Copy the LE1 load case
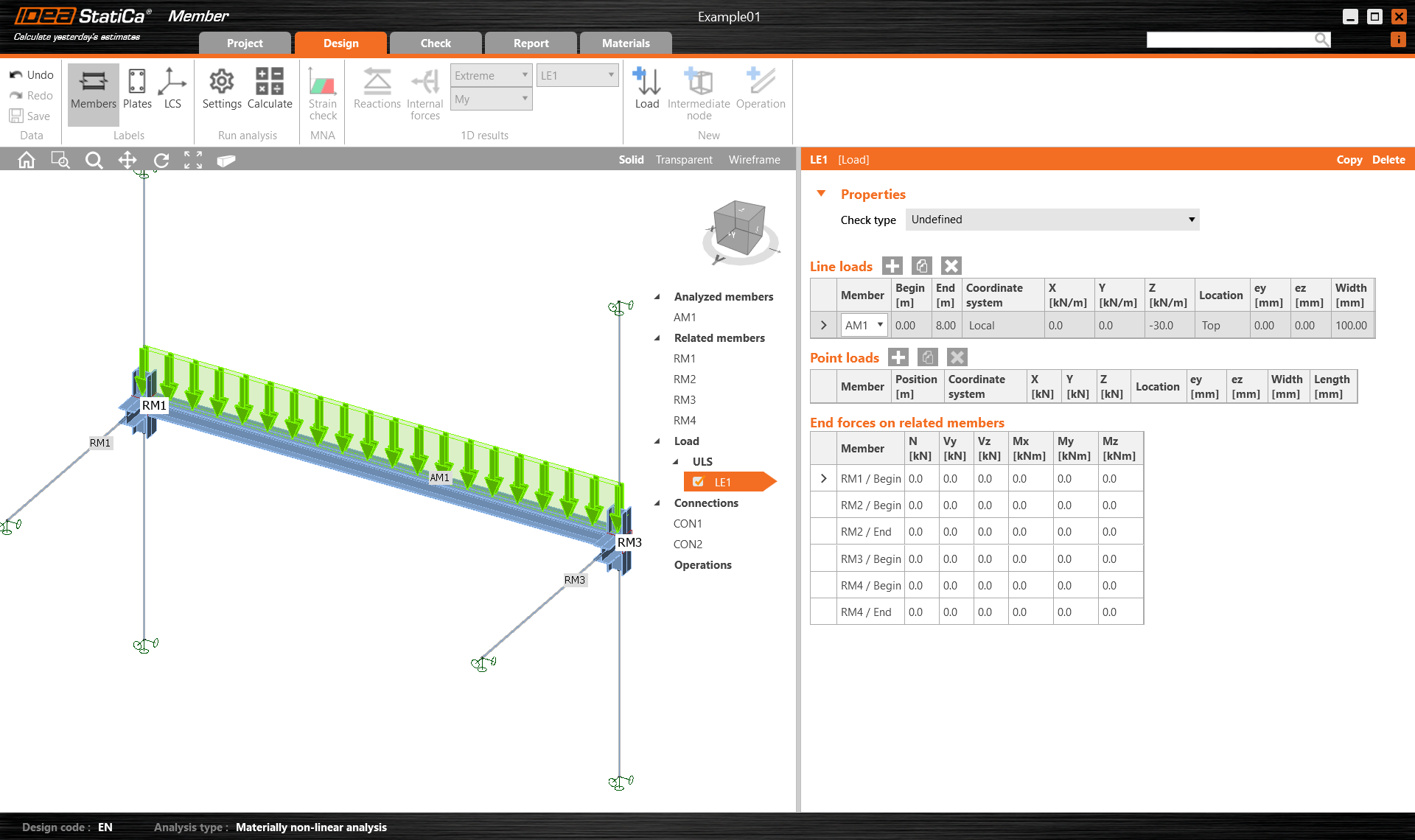This screenshot has height=840, width=1415. (x=1349, y=159)
